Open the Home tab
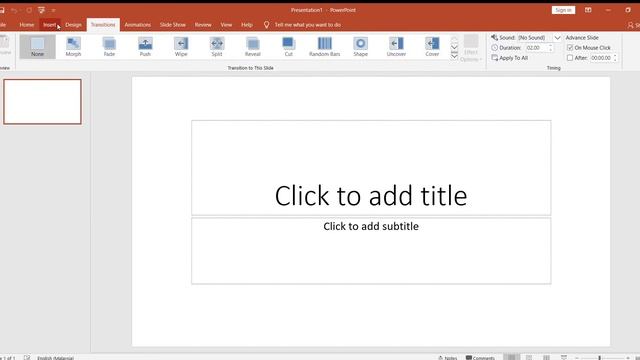This screenshot has height=360, width=640. click(x=27, y=25)
